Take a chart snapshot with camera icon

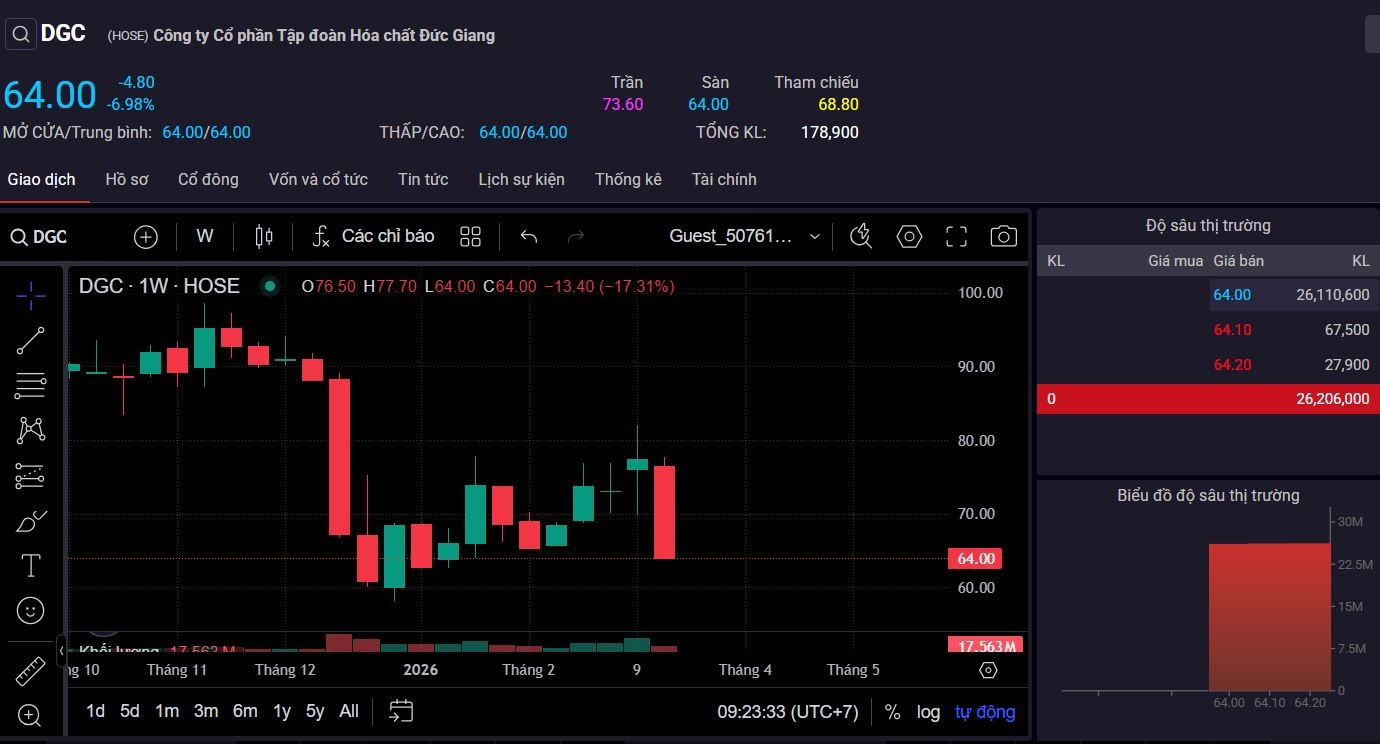point(1003,237)
